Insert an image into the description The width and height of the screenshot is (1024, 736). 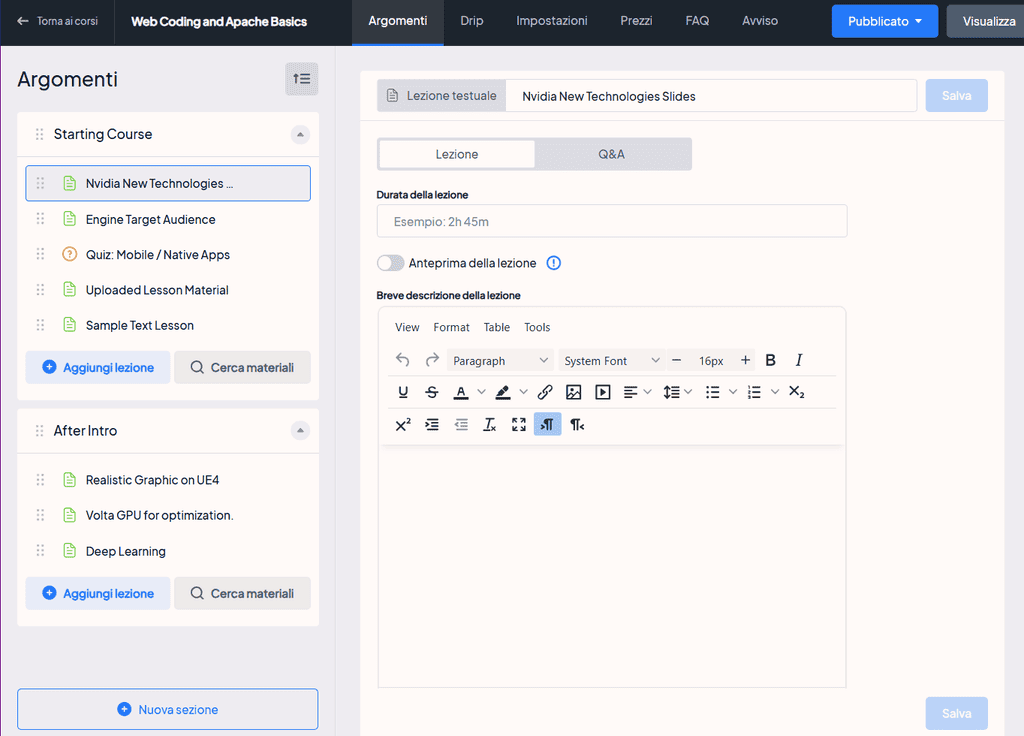click(x=573, y=392)
